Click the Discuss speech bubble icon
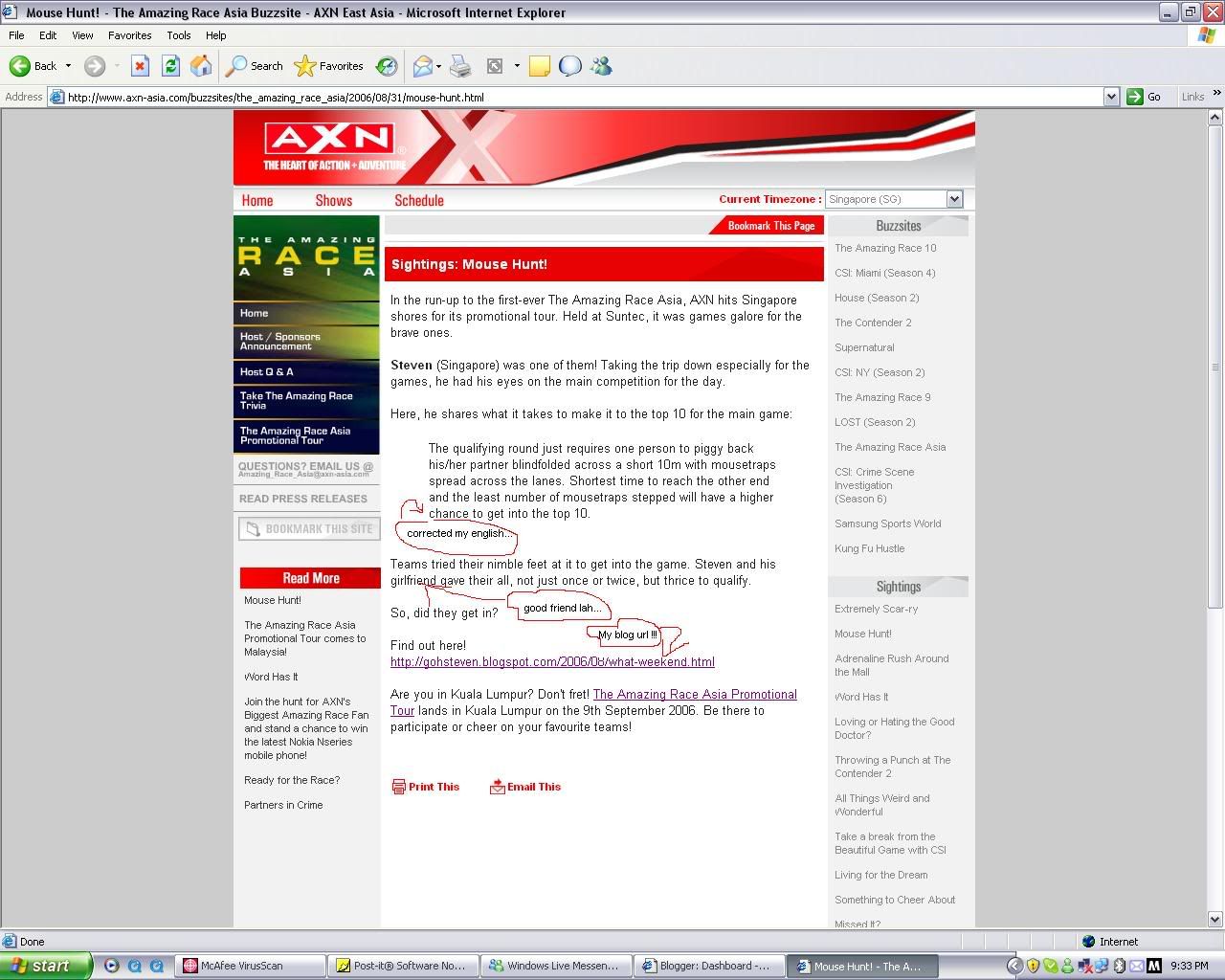Viewport: 1225px width, 980px height. tap(570, 66)
